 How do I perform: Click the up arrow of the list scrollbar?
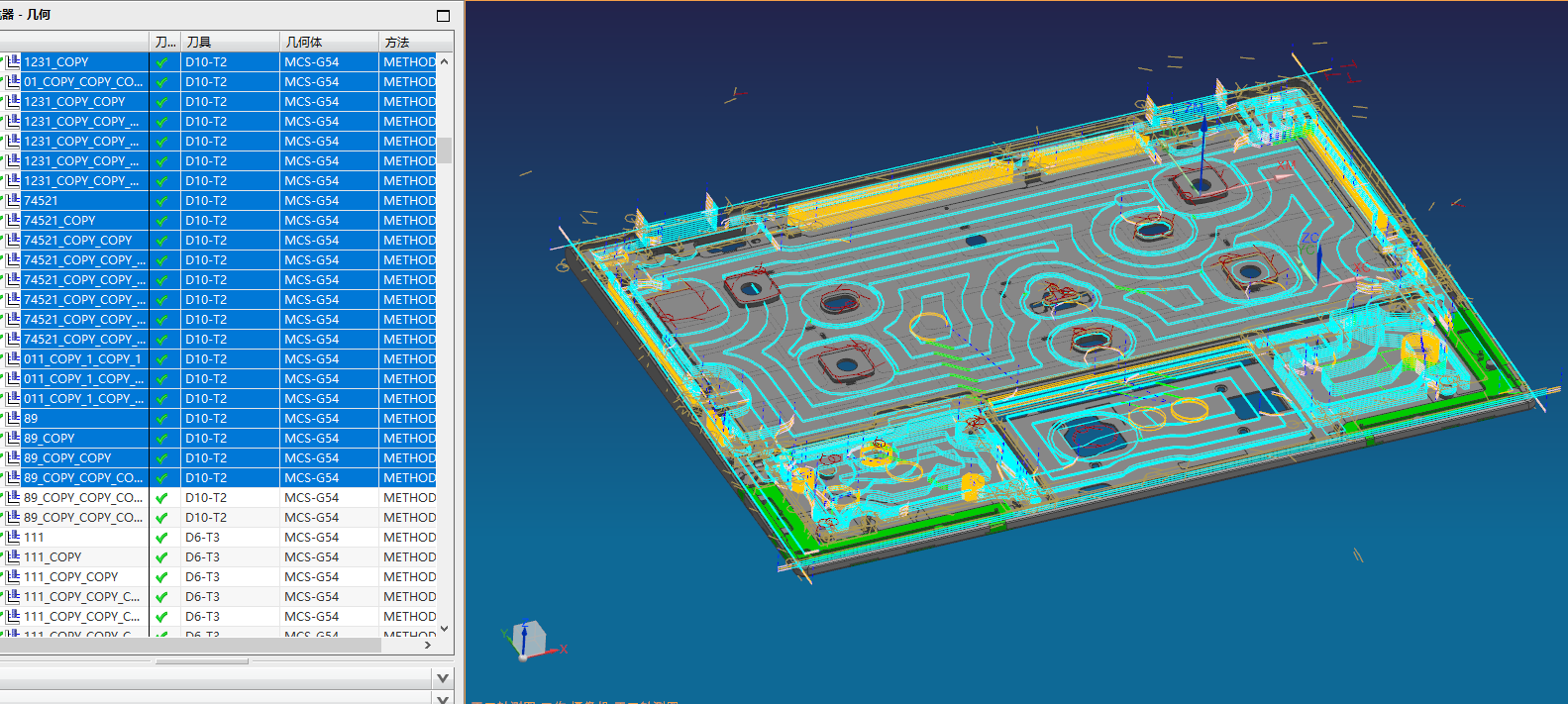click(445, 61)
